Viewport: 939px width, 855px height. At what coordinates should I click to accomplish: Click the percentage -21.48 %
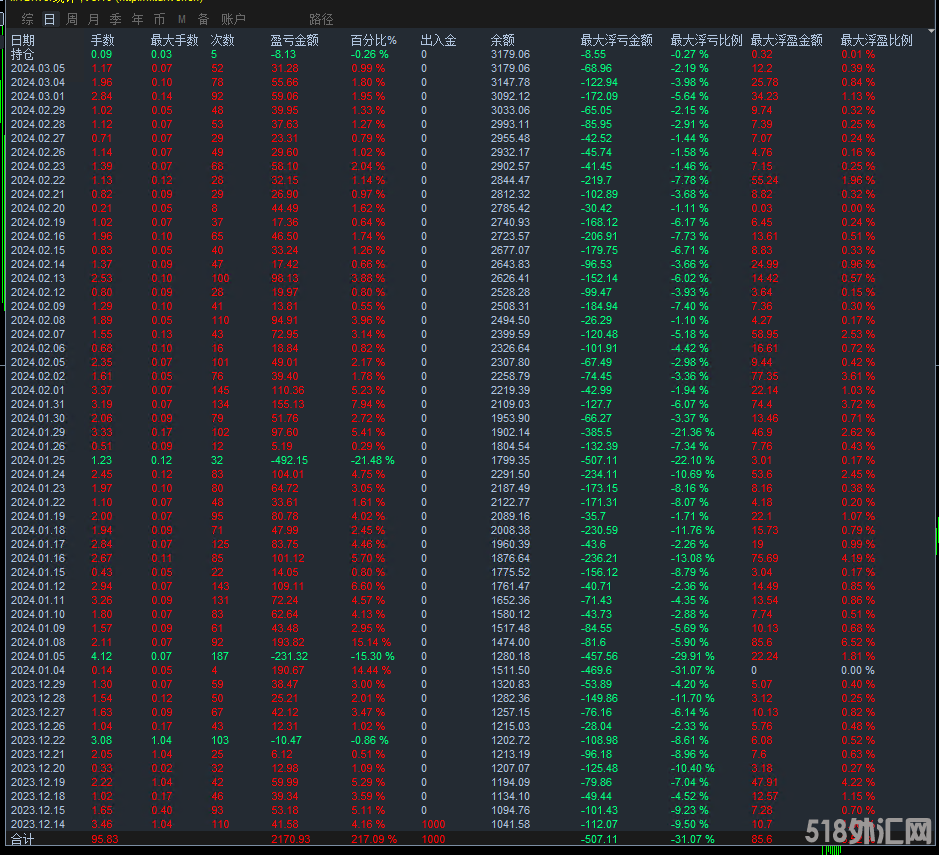pyautogui.click(x=372, y=460)
